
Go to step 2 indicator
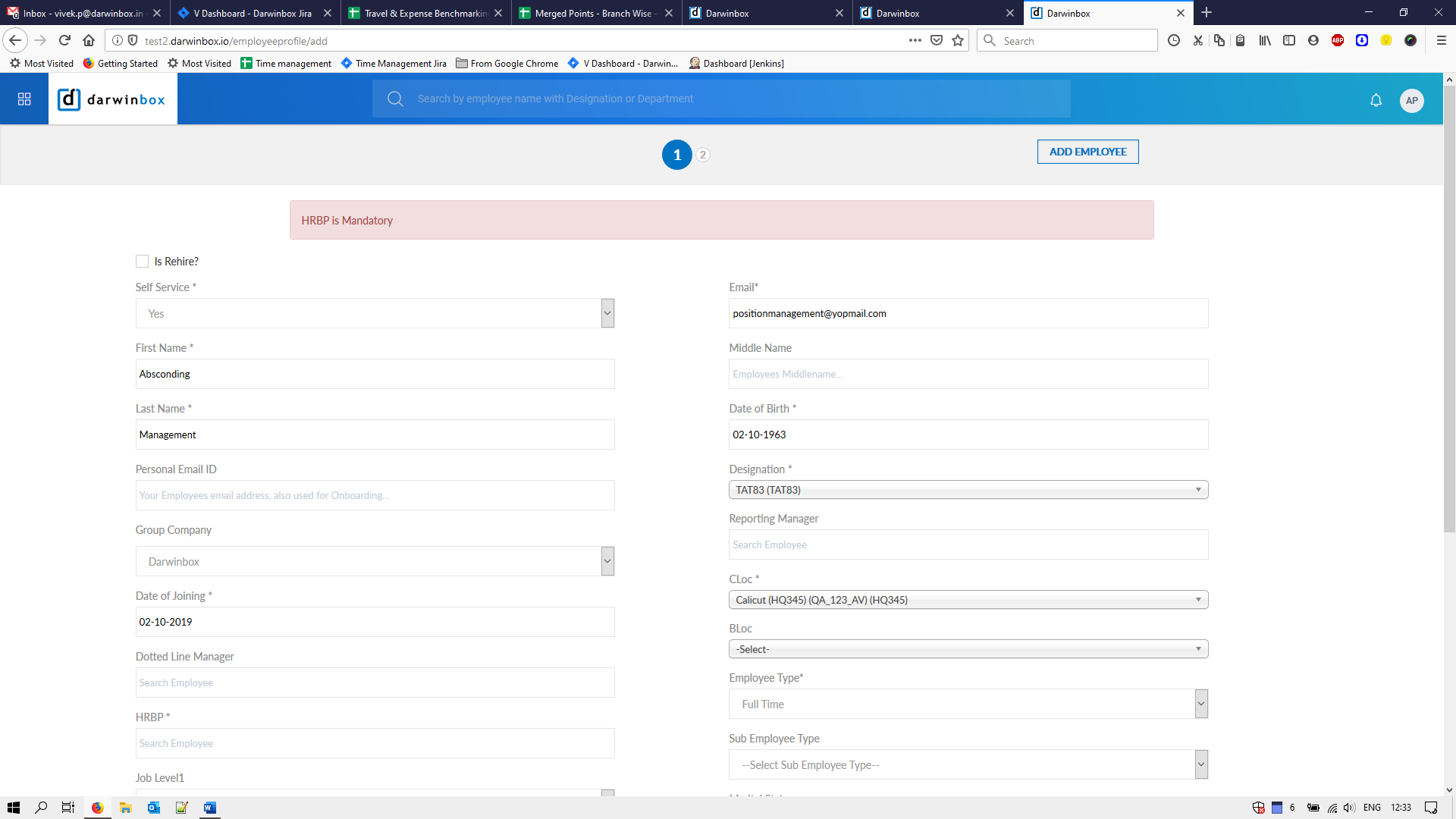[703, 155]
